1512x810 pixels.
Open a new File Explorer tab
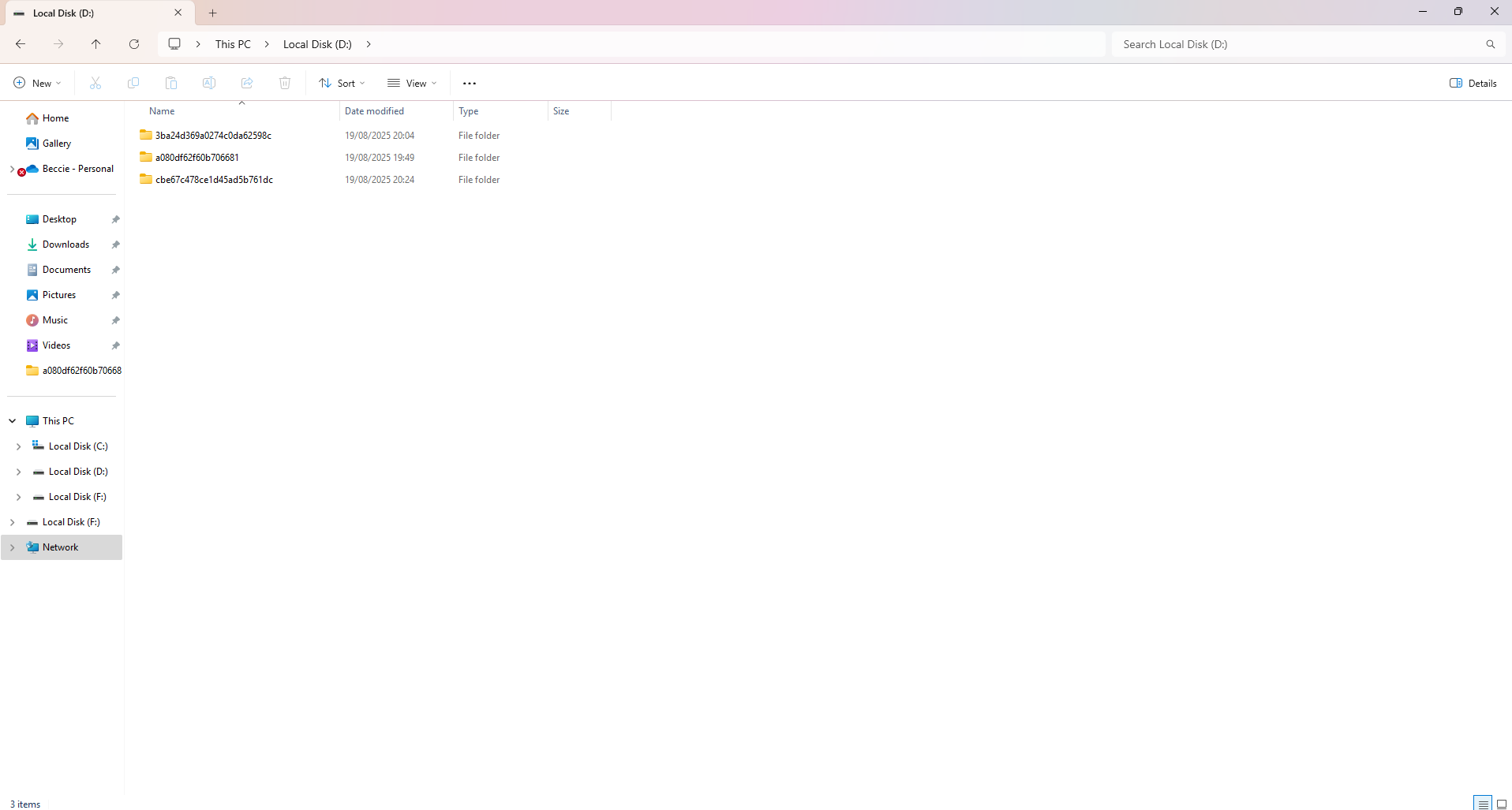(x=211, y=13)
